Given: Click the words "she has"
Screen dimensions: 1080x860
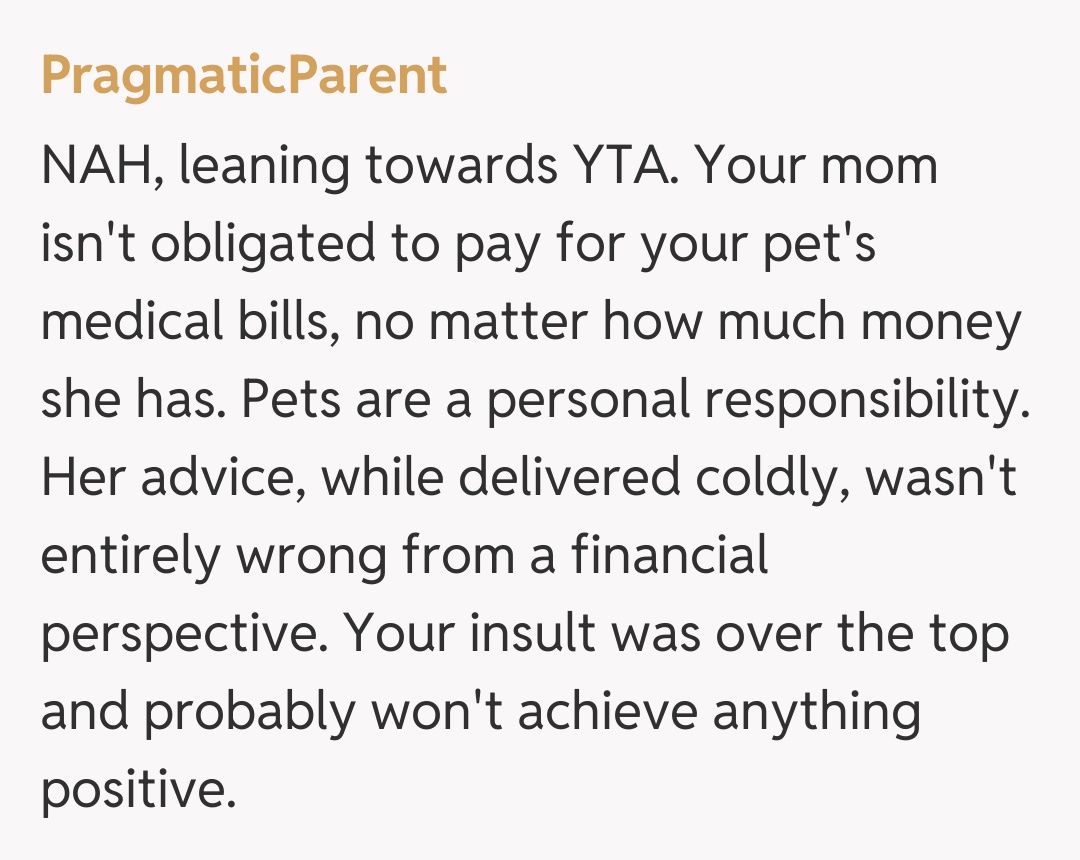Looking at the screenshot, I should 130,401.
